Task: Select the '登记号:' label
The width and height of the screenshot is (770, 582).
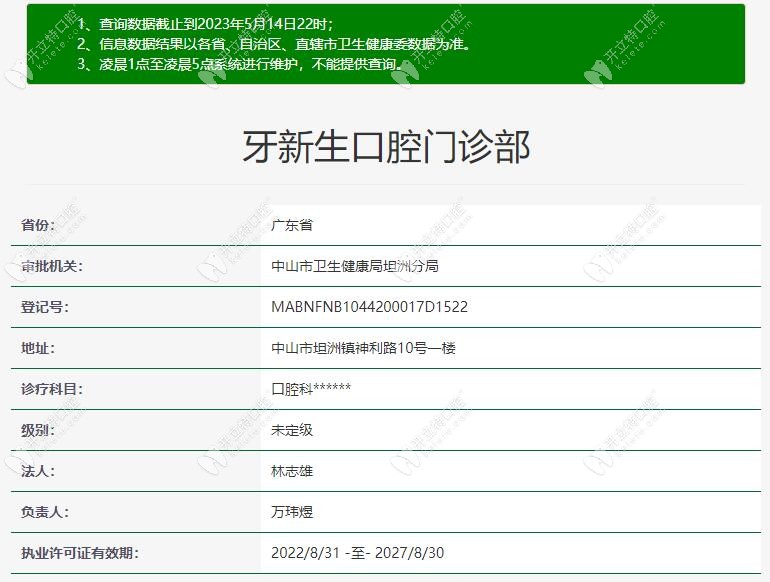Action: click(45, 307)
